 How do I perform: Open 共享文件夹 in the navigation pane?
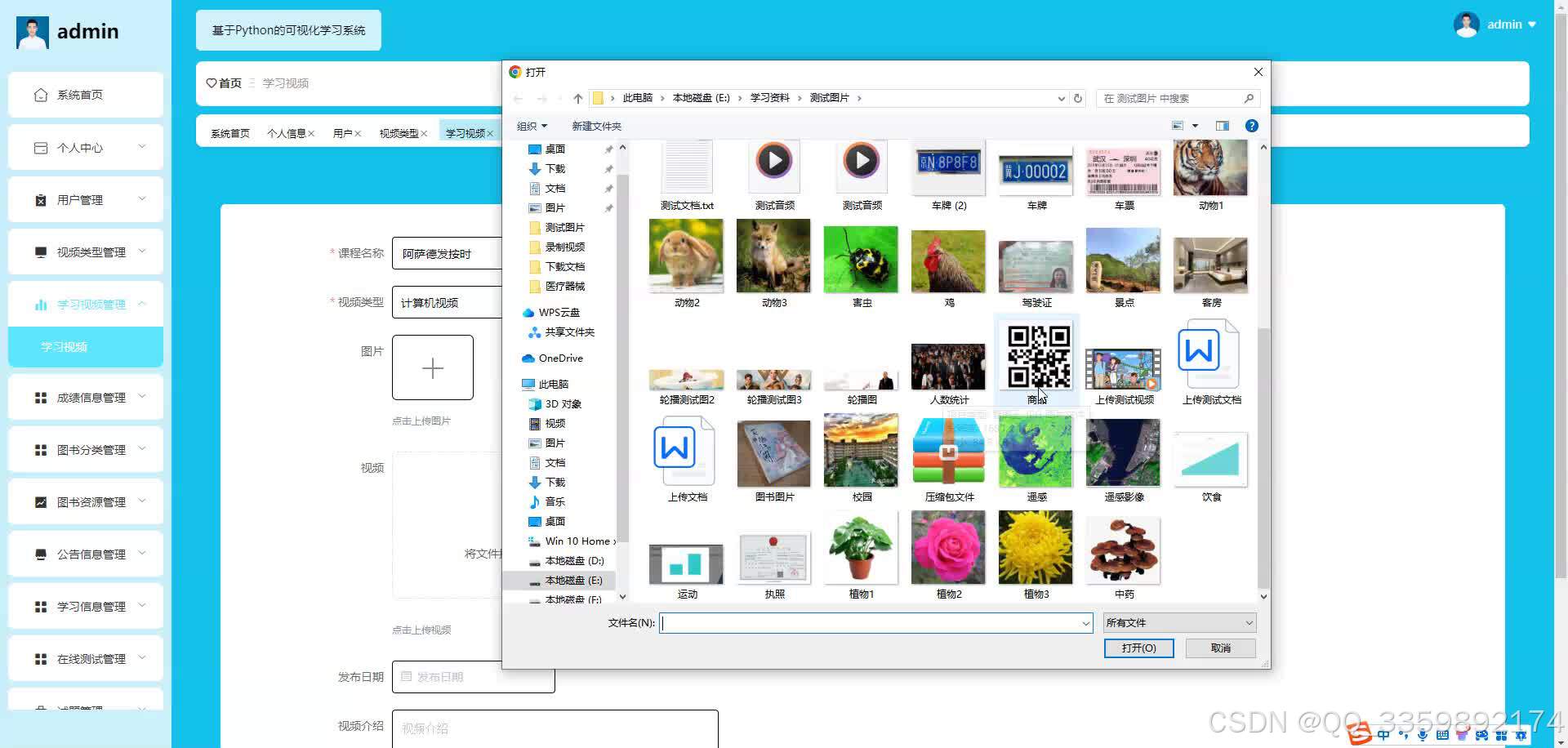click(569, 332)
